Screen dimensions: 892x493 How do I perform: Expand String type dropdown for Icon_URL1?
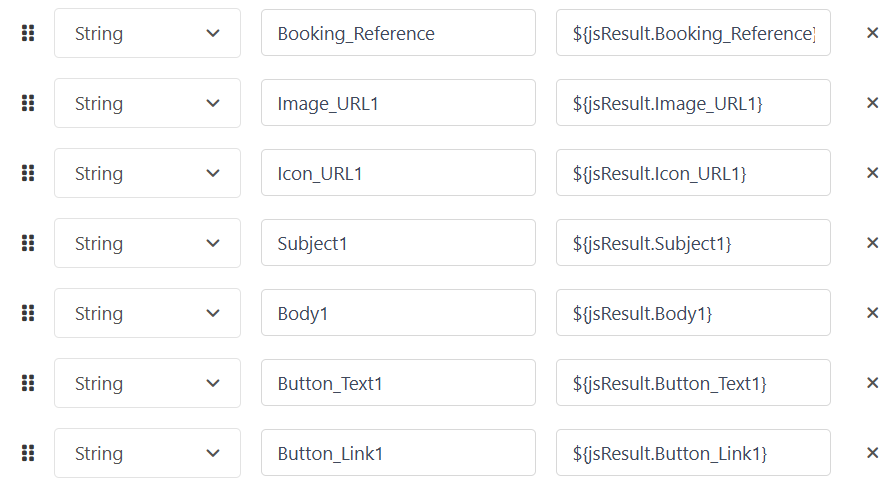[x=147, y=173]
